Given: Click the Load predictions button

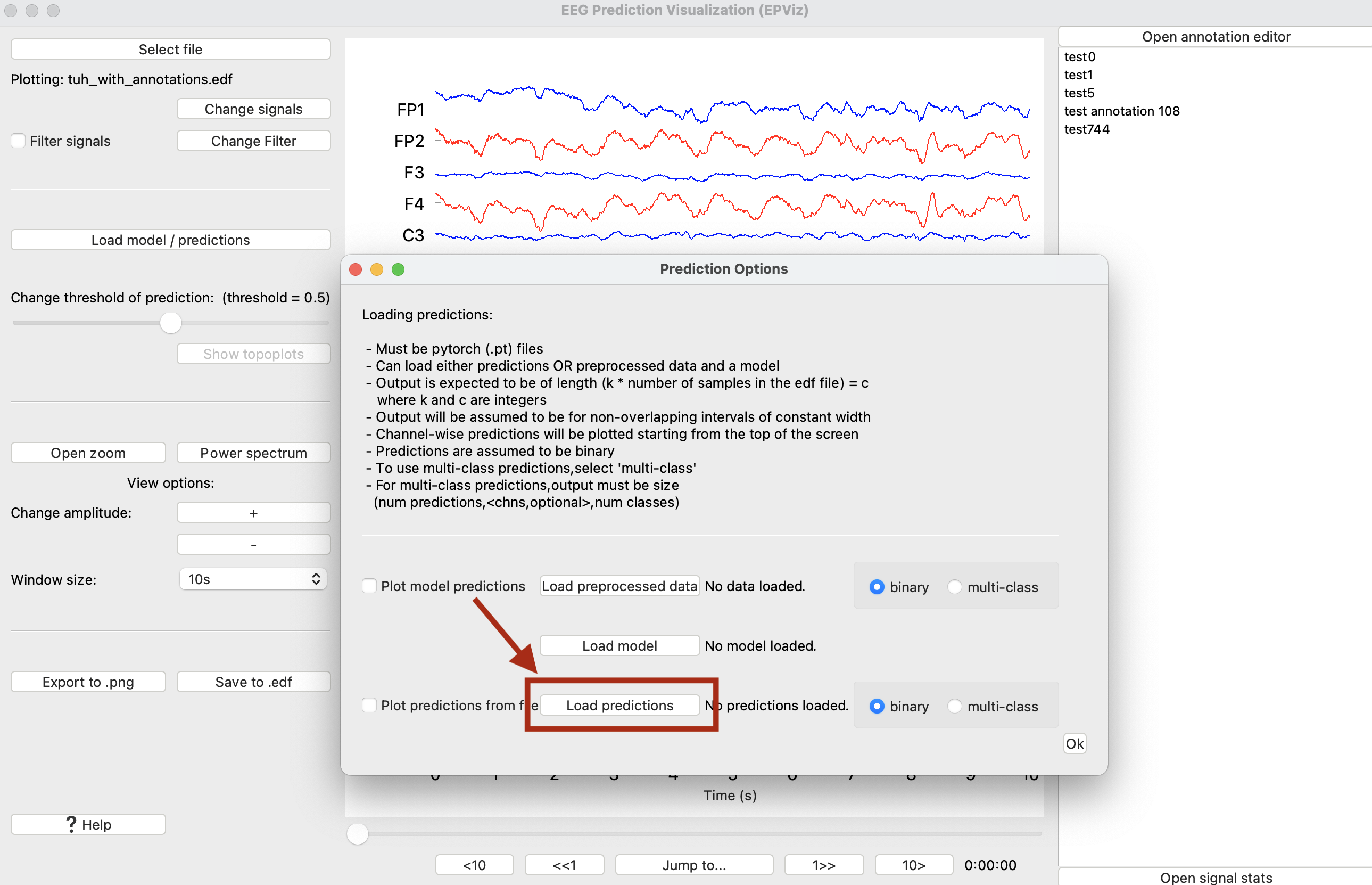Looking at the screenshot, I should 619,705.
